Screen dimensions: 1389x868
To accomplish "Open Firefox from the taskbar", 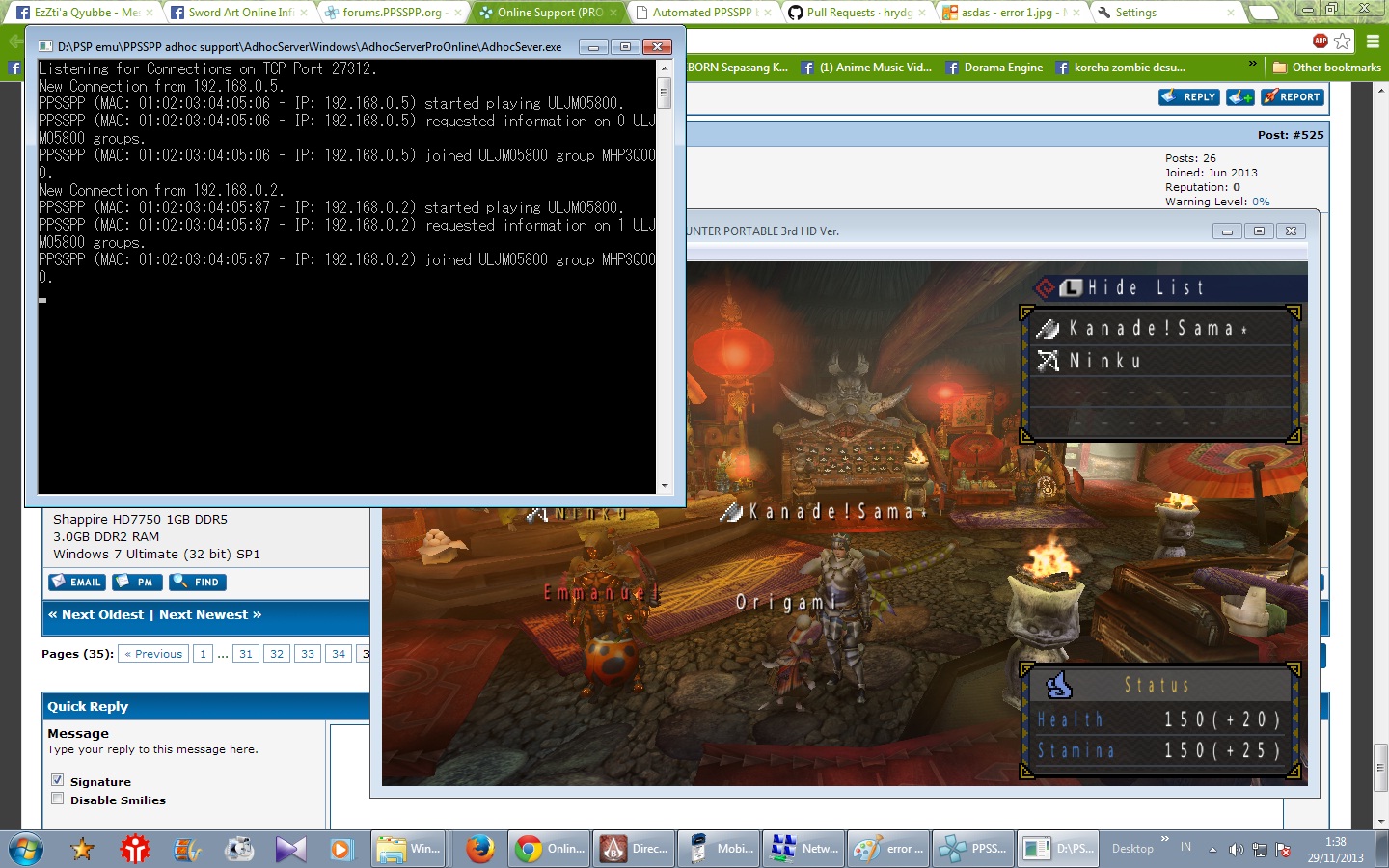I will tap(479, 849).
